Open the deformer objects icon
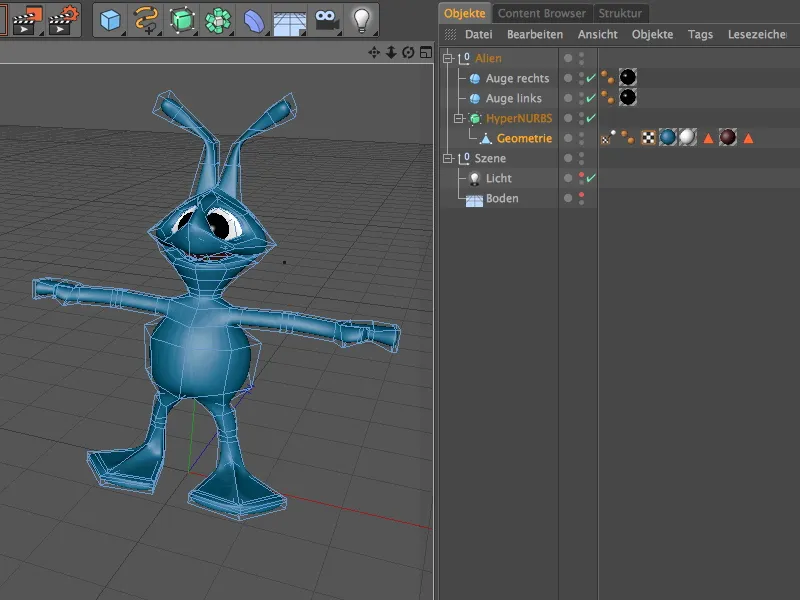800x600 pixels. (x=254, y=21)
